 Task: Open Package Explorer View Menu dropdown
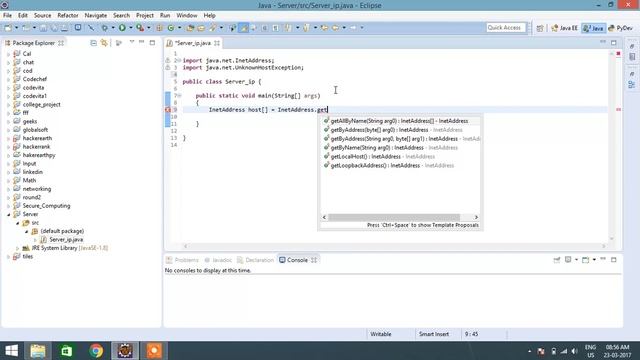pyautogui.click(x=131, y=42)
